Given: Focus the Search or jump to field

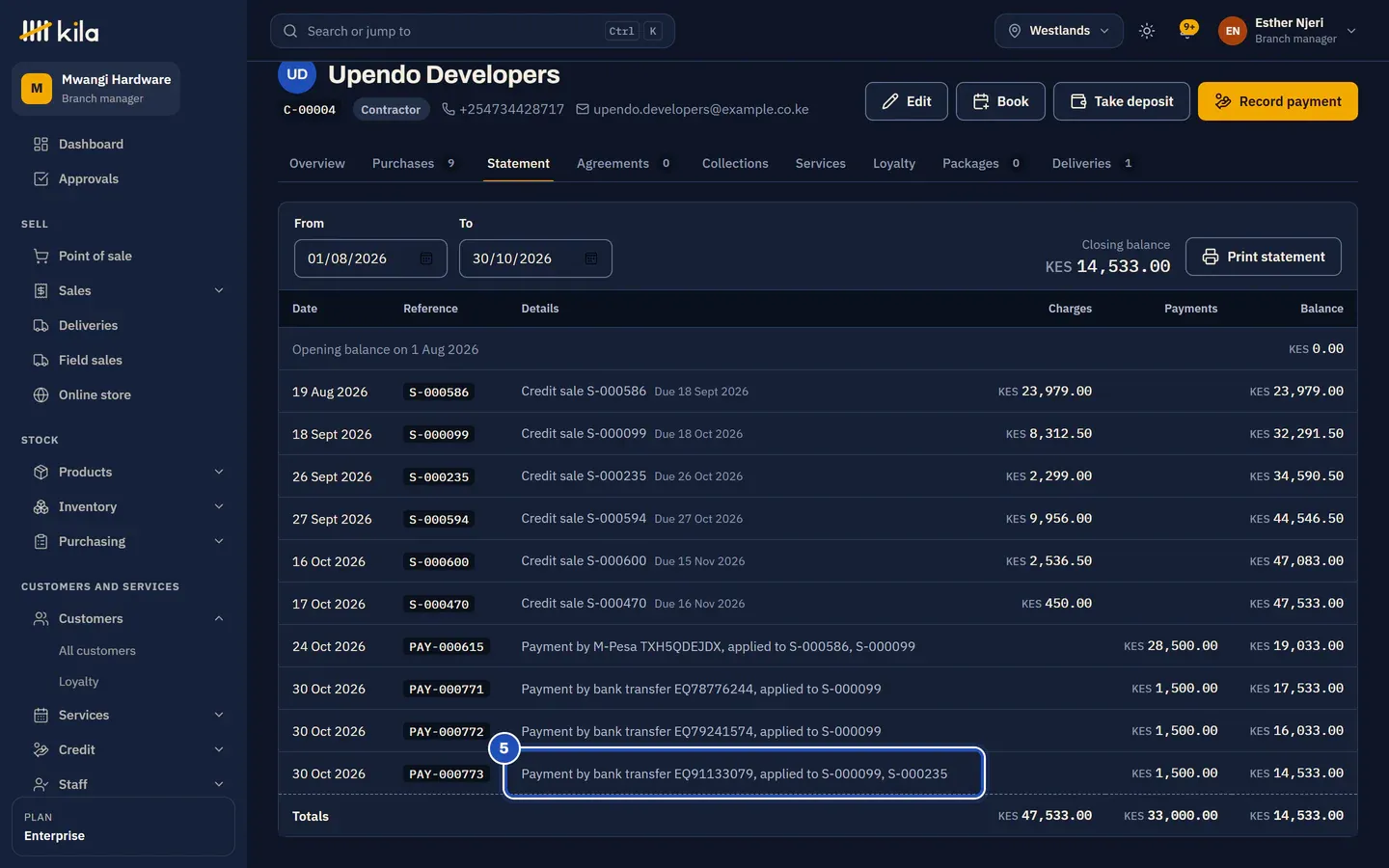Looking at the screenshot, I should (x=473, y=31).
